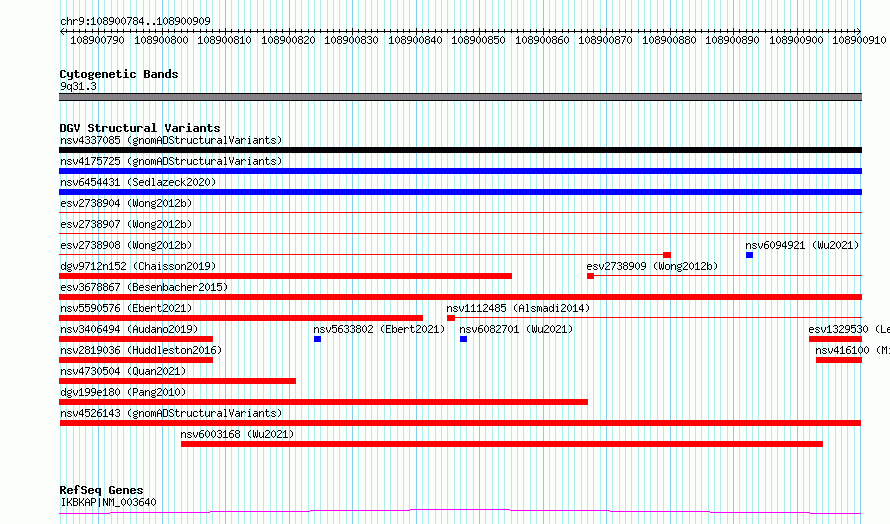Select nsv6003168 (Wu2021) label
The image size is (890, 524).
(x=237, y=434)
